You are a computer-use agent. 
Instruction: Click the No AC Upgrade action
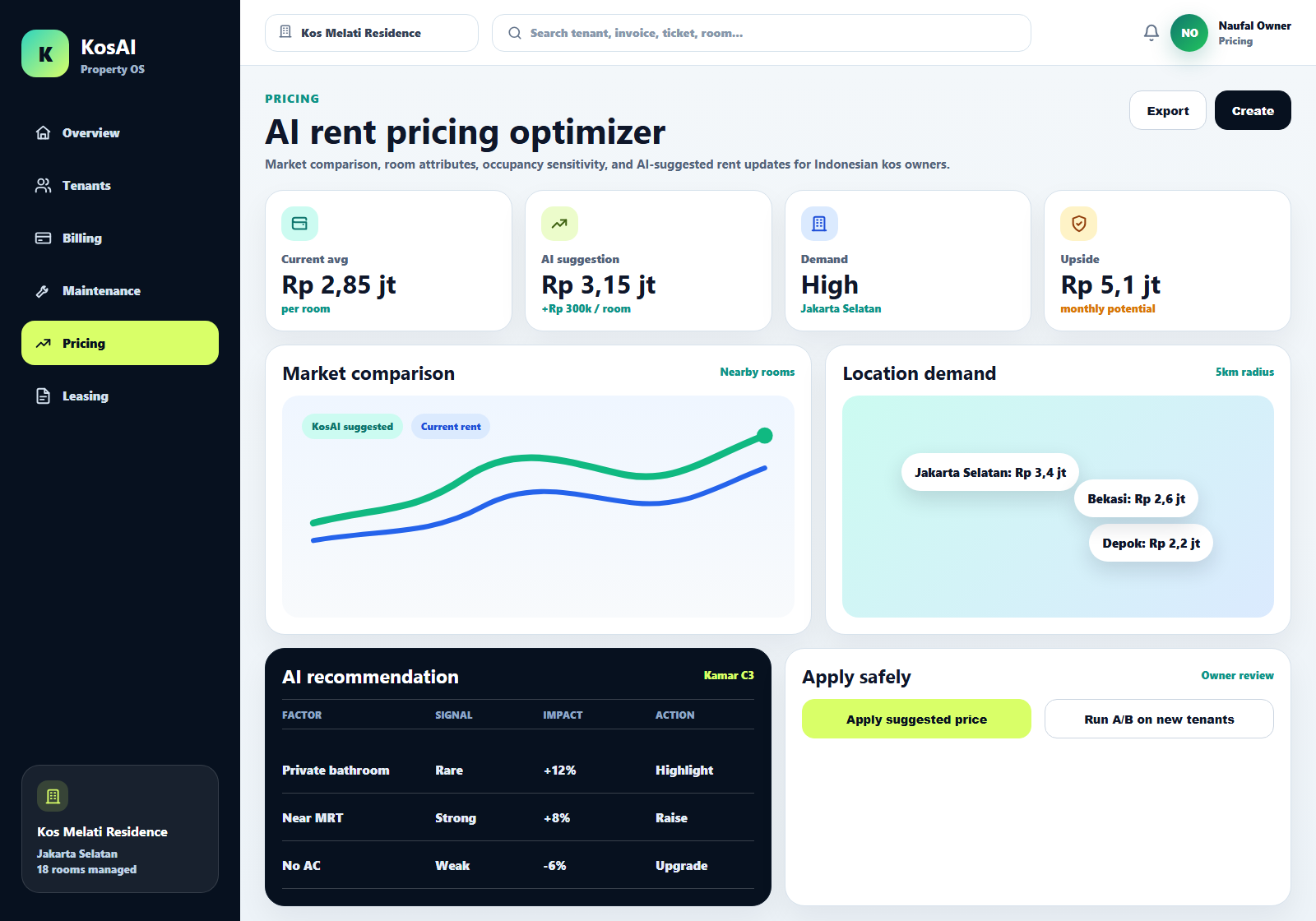pos(681,866)
